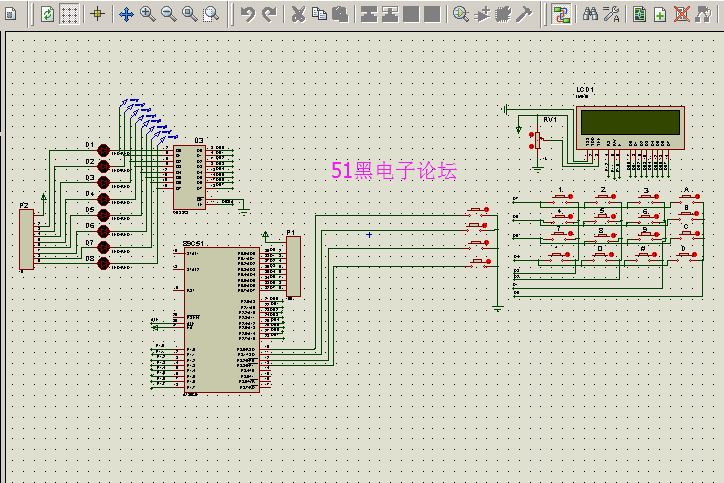Choose the block copy tool
The height and width of the screenshot is (483, 724).
[x=369, y=14]
